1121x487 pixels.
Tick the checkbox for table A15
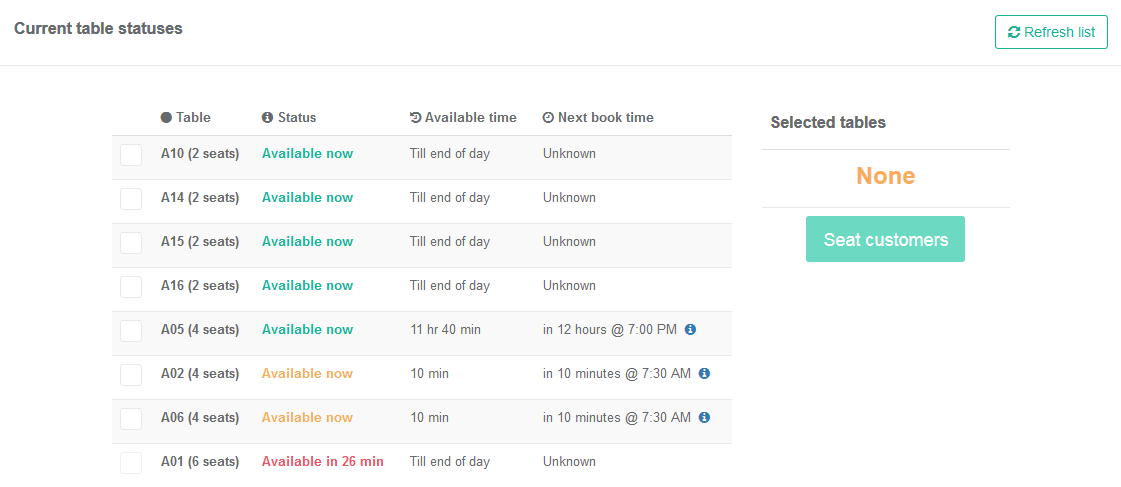tap(131, 242)
